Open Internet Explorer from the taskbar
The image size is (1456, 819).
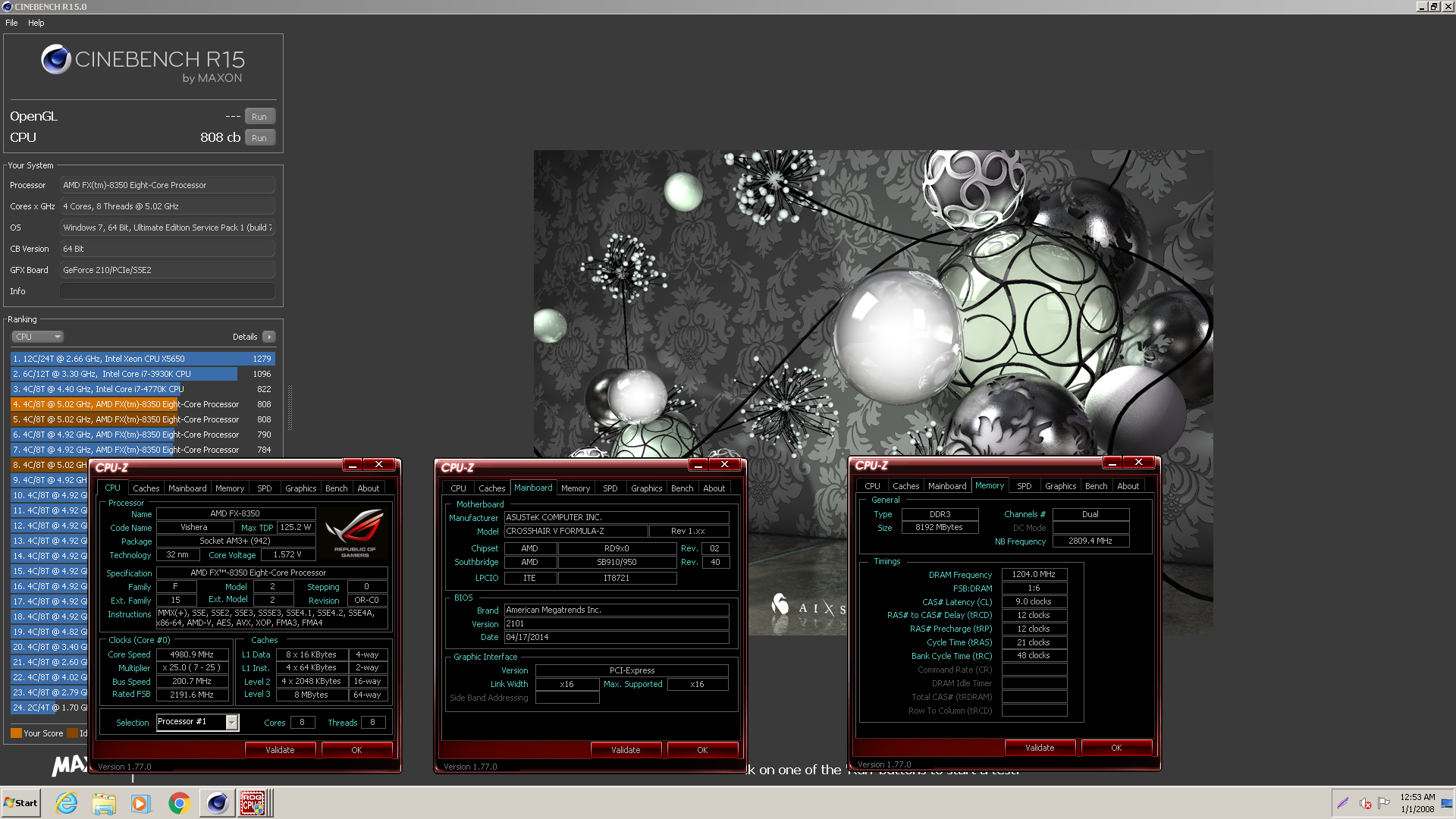(67, 803)
